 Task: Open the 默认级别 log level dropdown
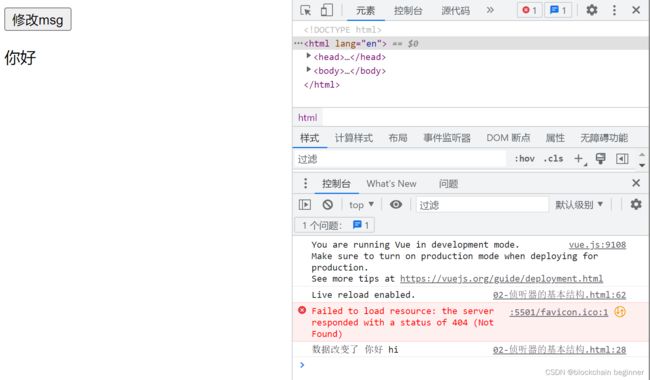[579, 205]
